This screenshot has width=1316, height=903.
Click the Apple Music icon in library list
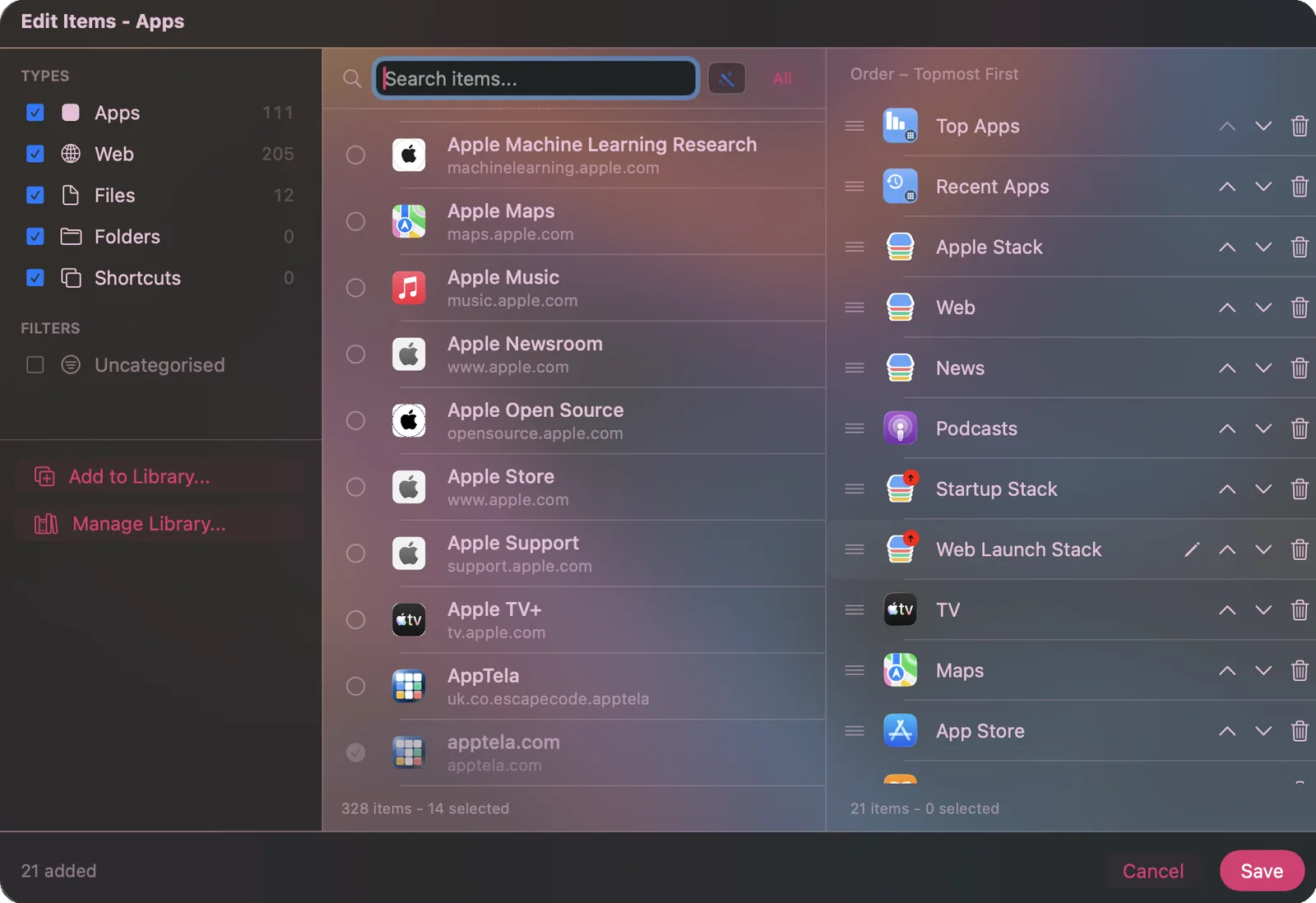coord(409,288)
